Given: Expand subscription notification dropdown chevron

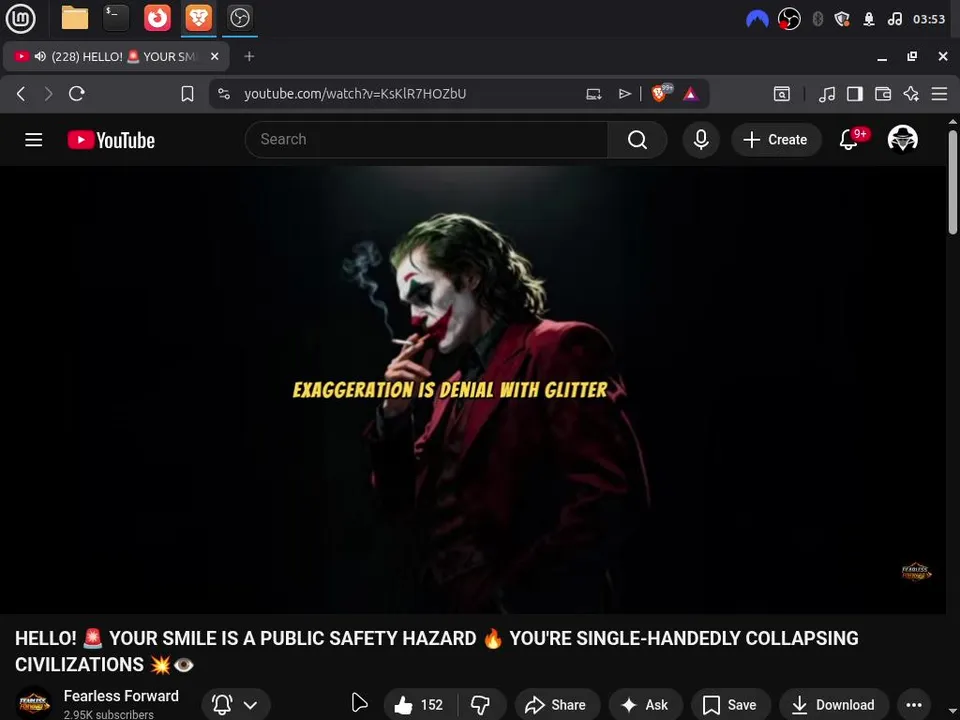Looking at the screenshot, I should pyautogui.click(x=250, y=705).
